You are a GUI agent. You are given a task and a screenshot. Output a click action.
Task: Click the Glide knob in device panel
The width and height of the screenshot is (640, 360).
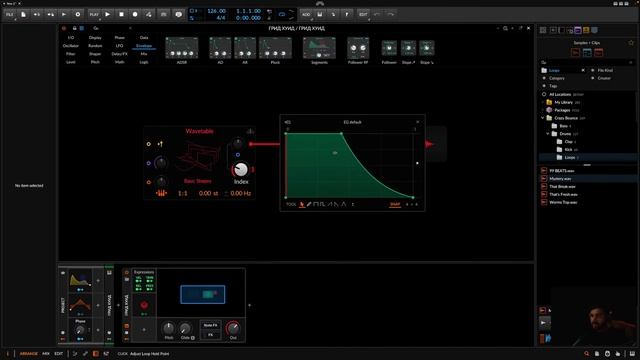[x=185, y=328]
